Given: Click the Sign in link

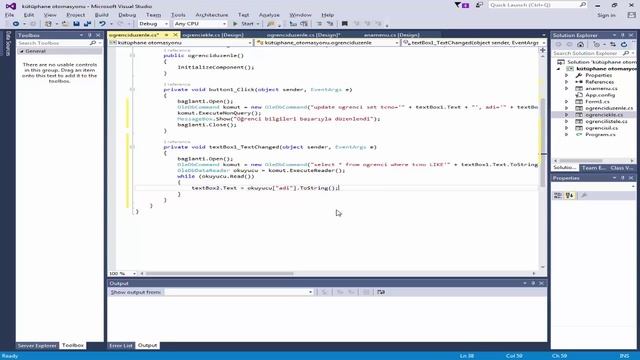Looking at the screenshot, I should pos(606,15).
